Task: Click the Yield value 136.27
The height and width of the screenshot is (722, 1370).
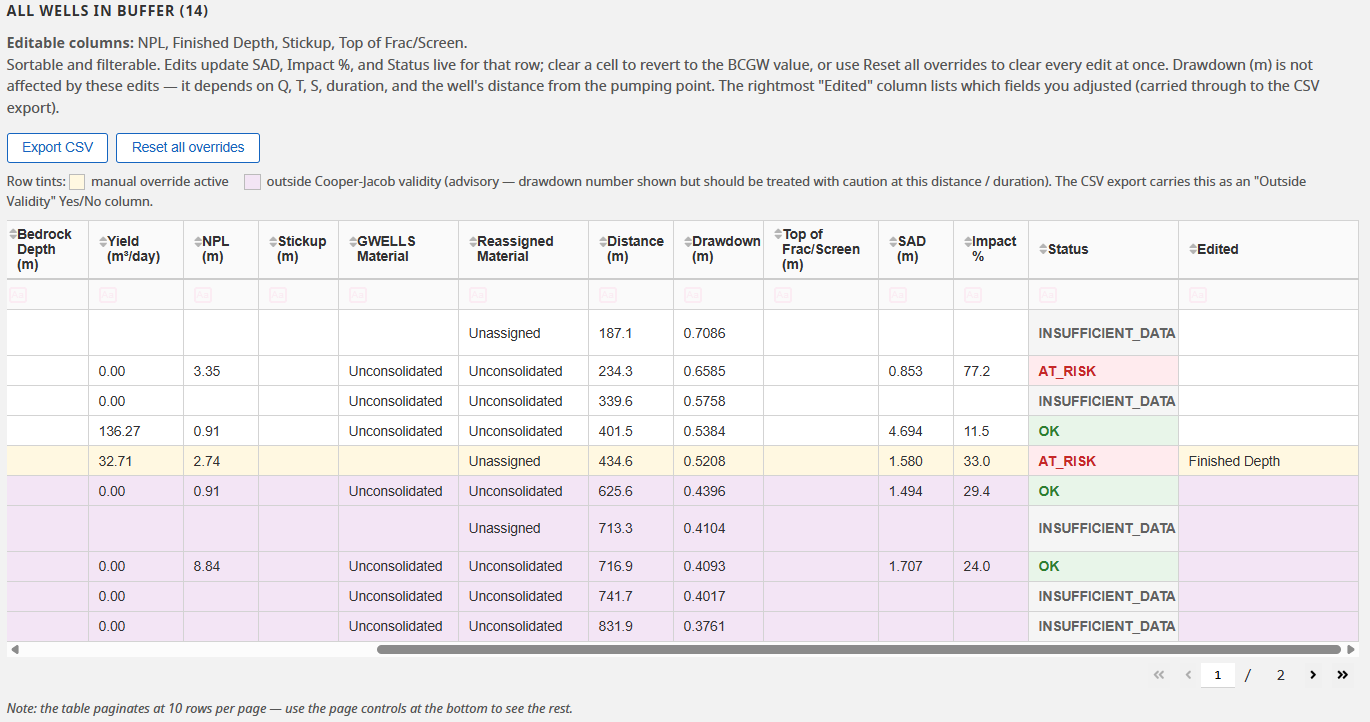Action: 118,431
